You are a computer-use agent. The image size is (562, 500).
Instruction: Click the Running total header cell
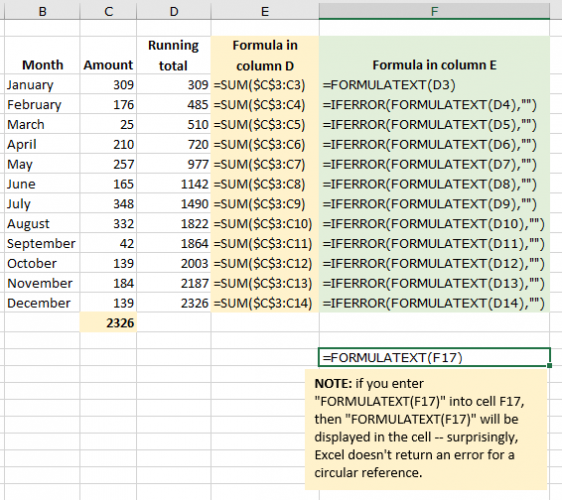174,56
